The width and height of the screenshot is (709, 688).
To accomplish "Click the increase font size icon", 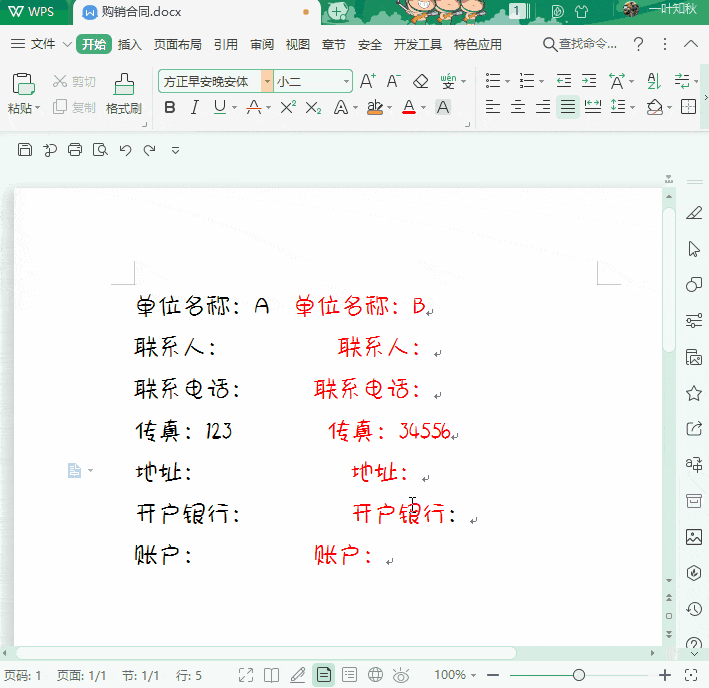I will pos(368,81).
